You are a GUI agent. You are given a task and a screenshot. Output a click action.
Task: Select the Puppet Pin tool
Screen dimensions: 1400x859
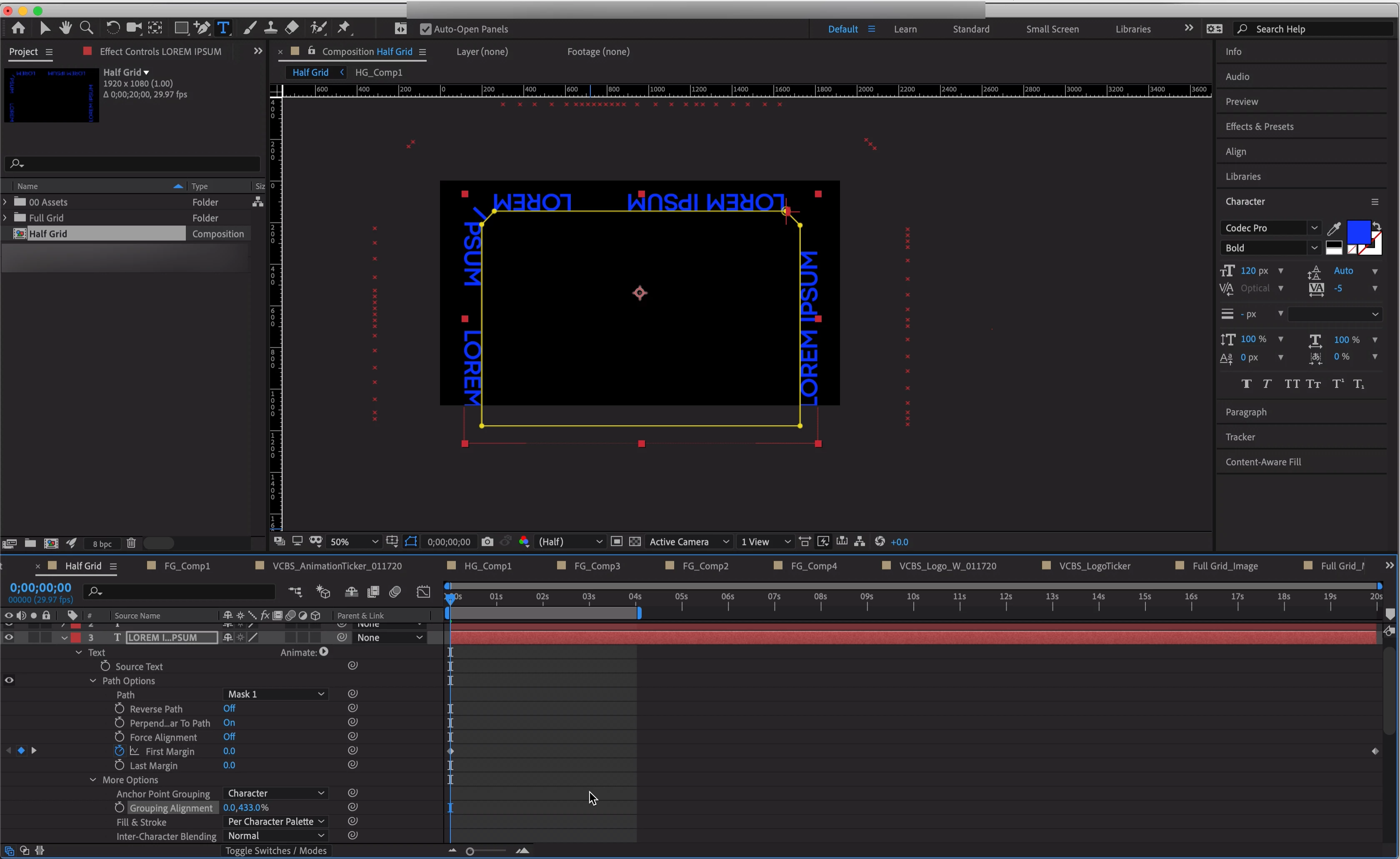(344, 28)
